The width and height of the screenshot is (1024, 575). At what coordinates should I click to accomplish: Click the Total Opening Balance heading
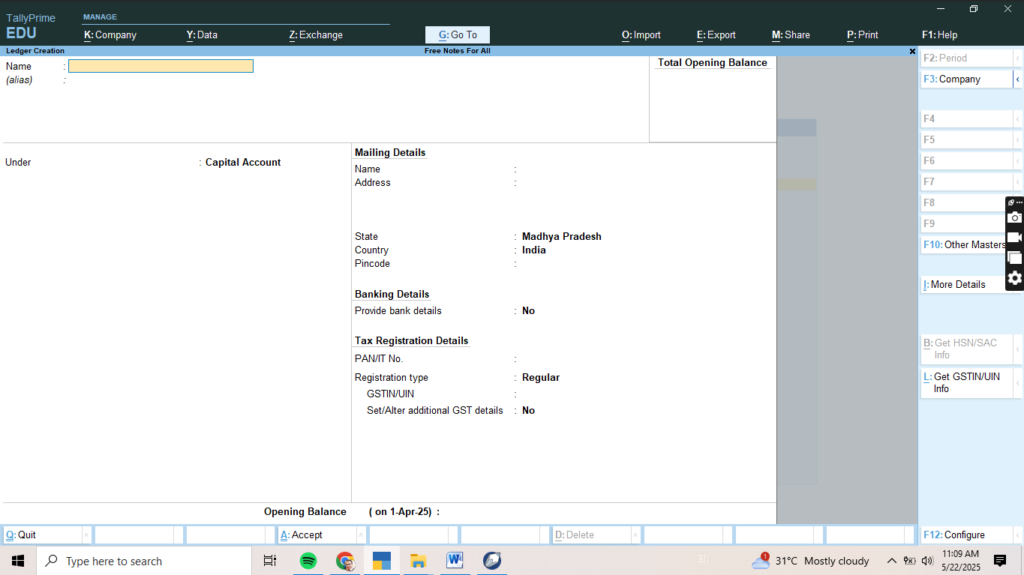click(712, 63)
